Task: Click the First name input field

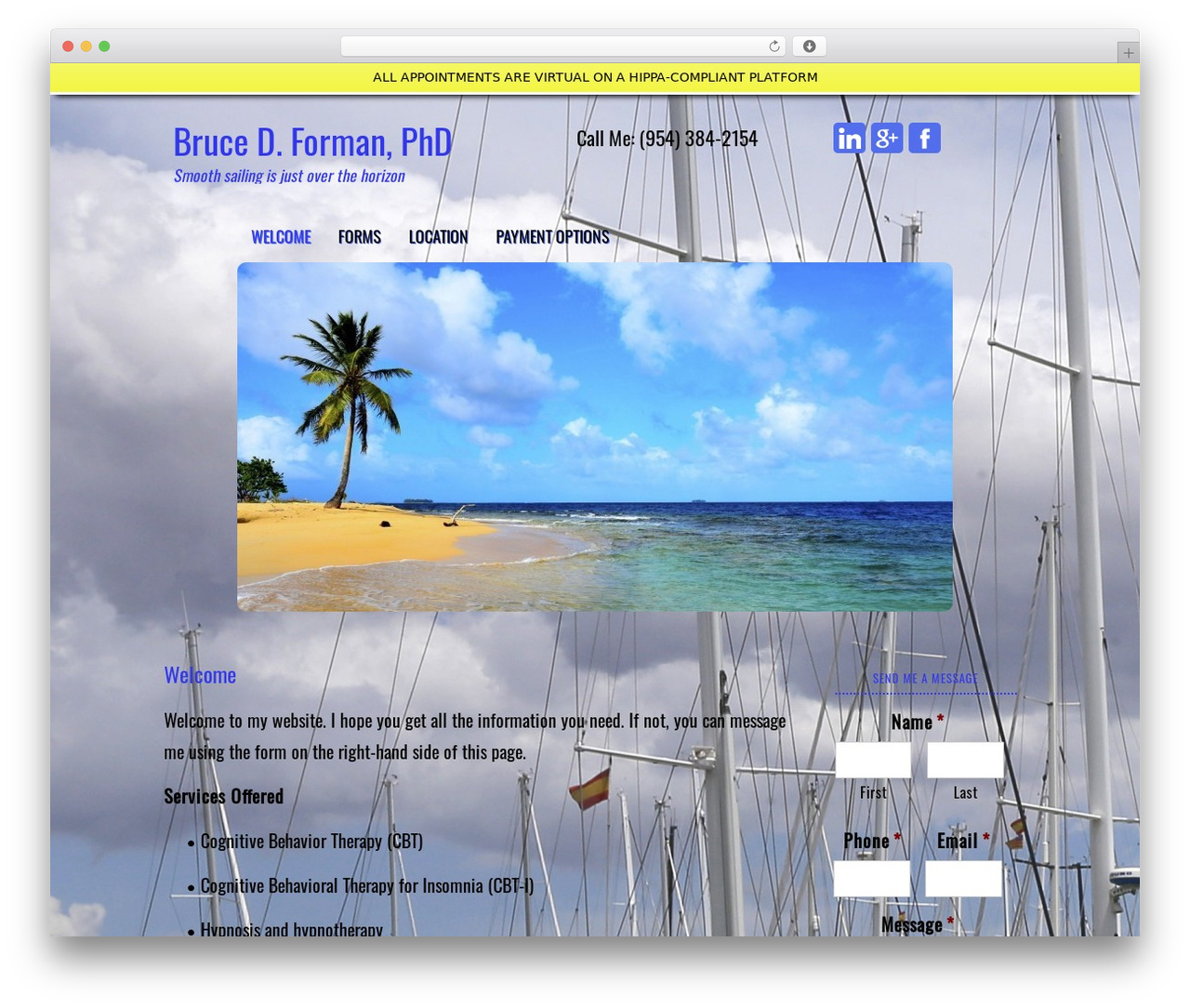Action: pyautogui.click(x=873, y=760)
